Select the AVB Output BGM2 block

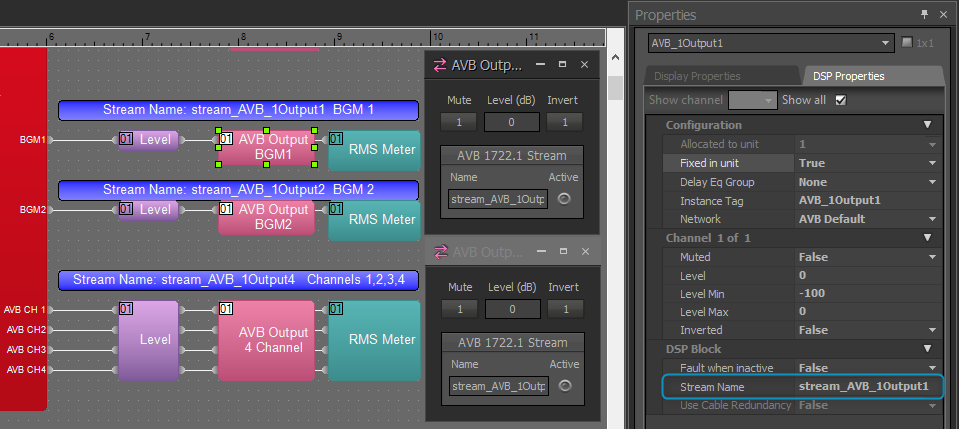(267, 217)
